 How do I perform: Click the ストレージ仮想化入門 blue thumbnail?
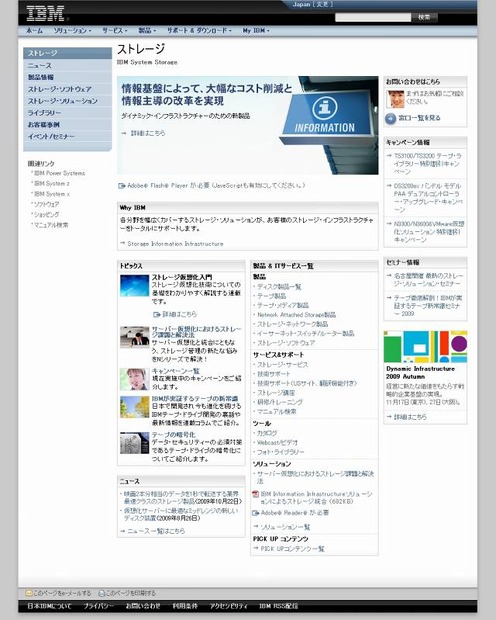tap(134, 286)
